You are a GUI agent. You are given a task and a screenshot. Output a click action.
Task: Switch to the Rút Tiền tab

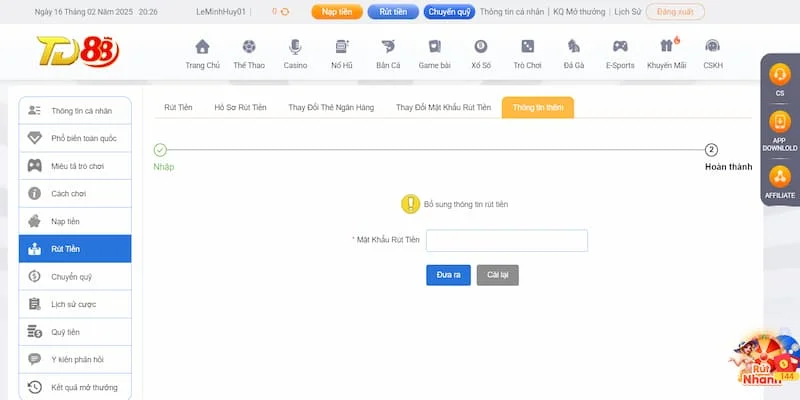178,108
